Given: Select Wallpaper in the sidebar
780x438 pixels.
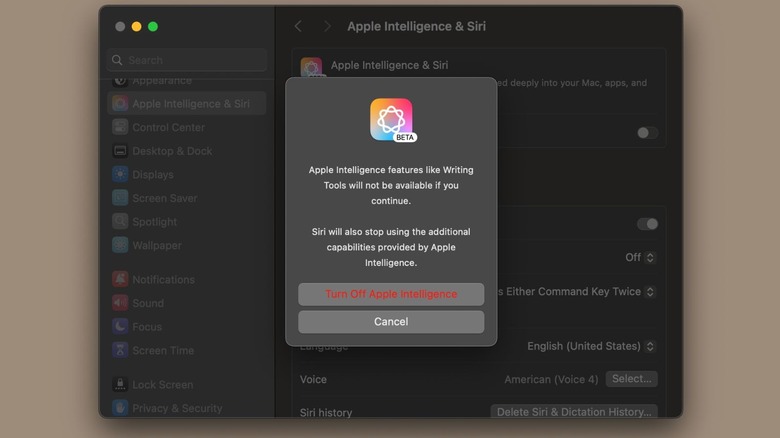Looking at the screenshot, I should coord(187,245).
